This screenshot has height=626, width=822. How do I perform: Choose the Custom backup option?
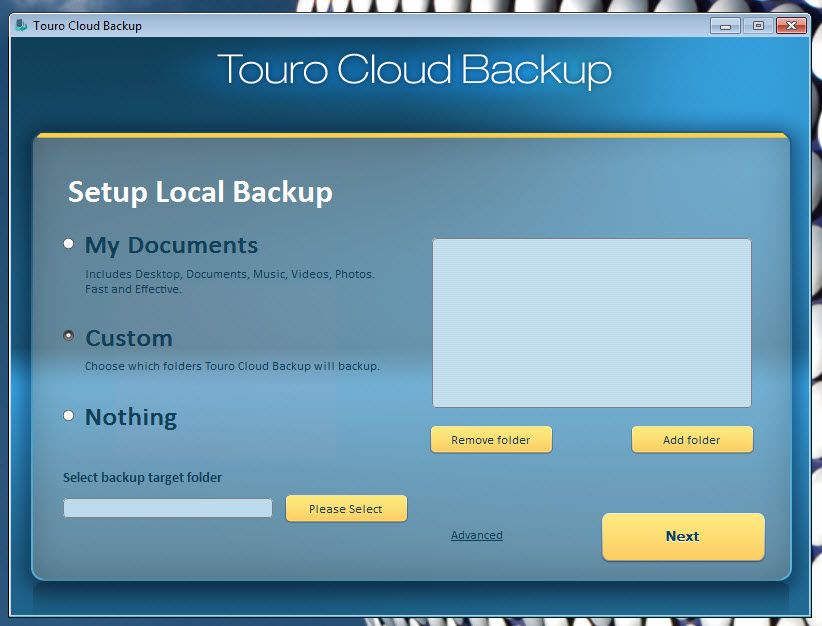point(69,336)
